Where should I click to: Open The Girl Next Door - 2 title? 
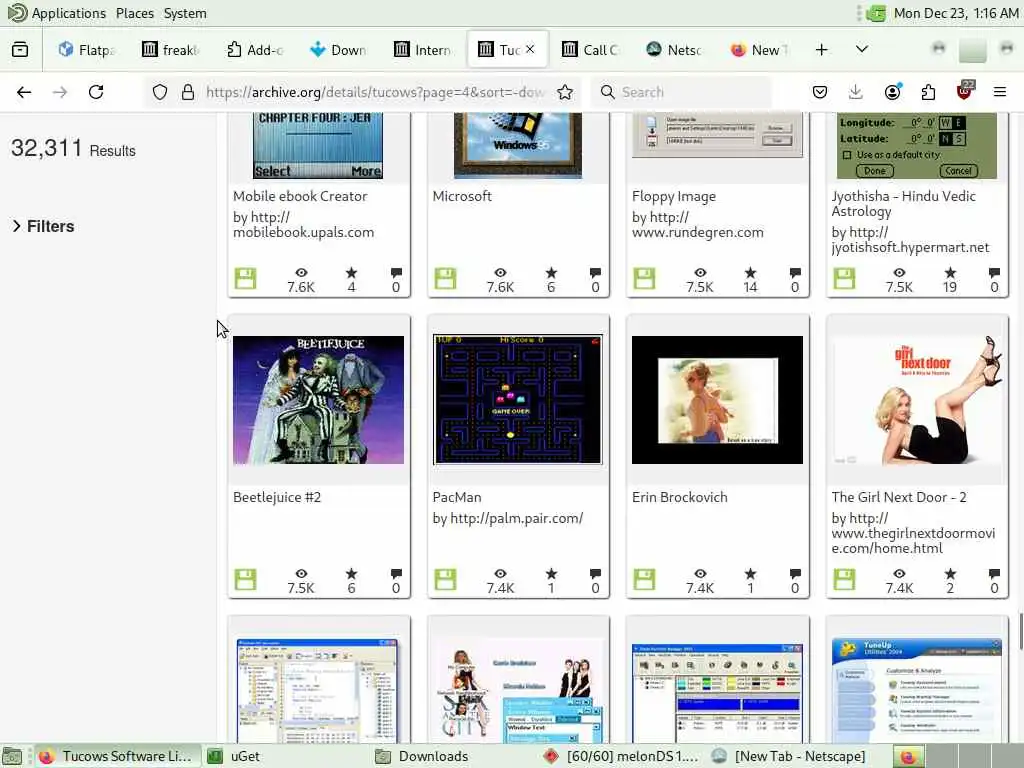click(899, 497)
